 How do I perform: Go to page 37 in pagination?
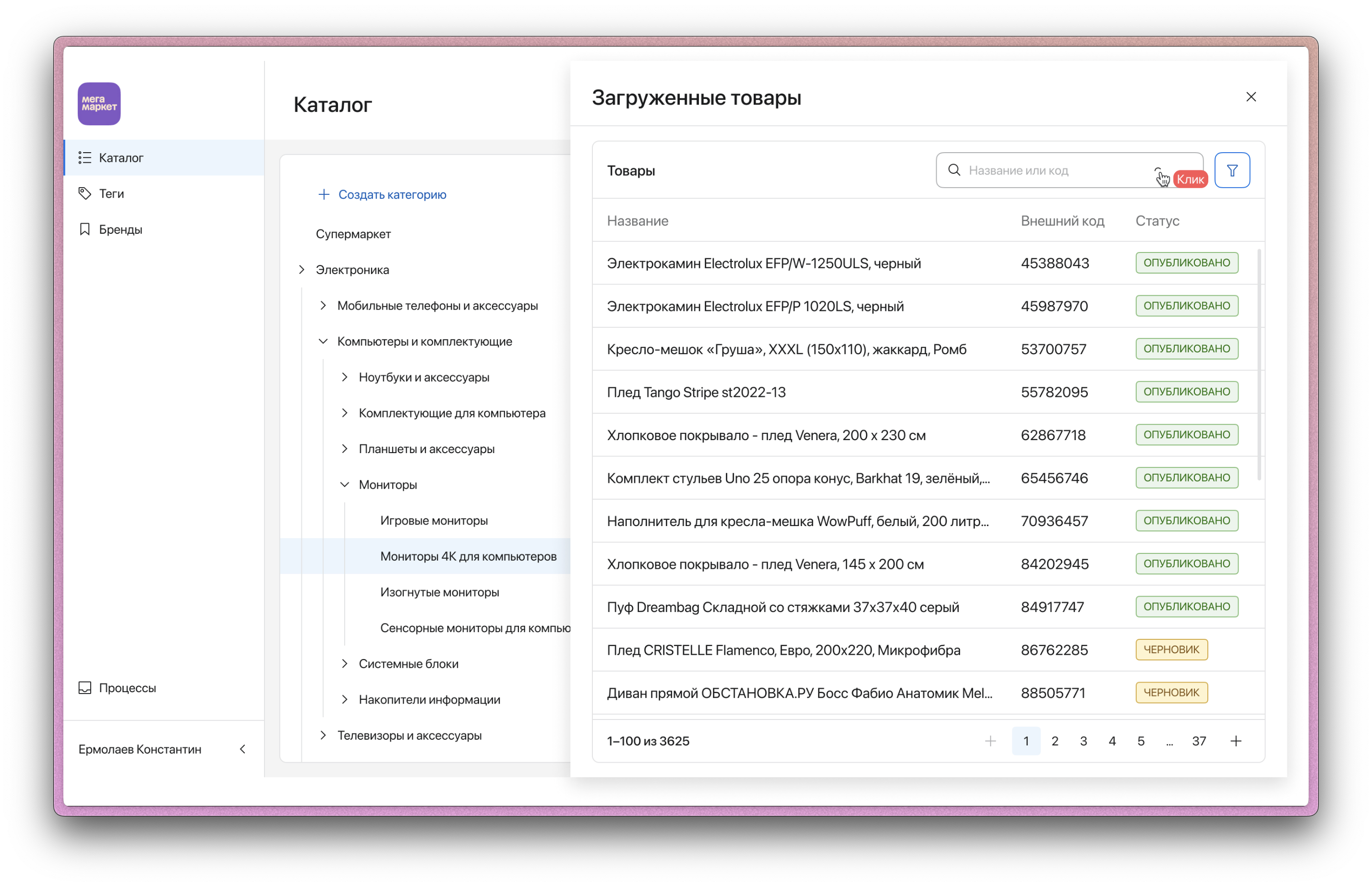(1199, 741)
